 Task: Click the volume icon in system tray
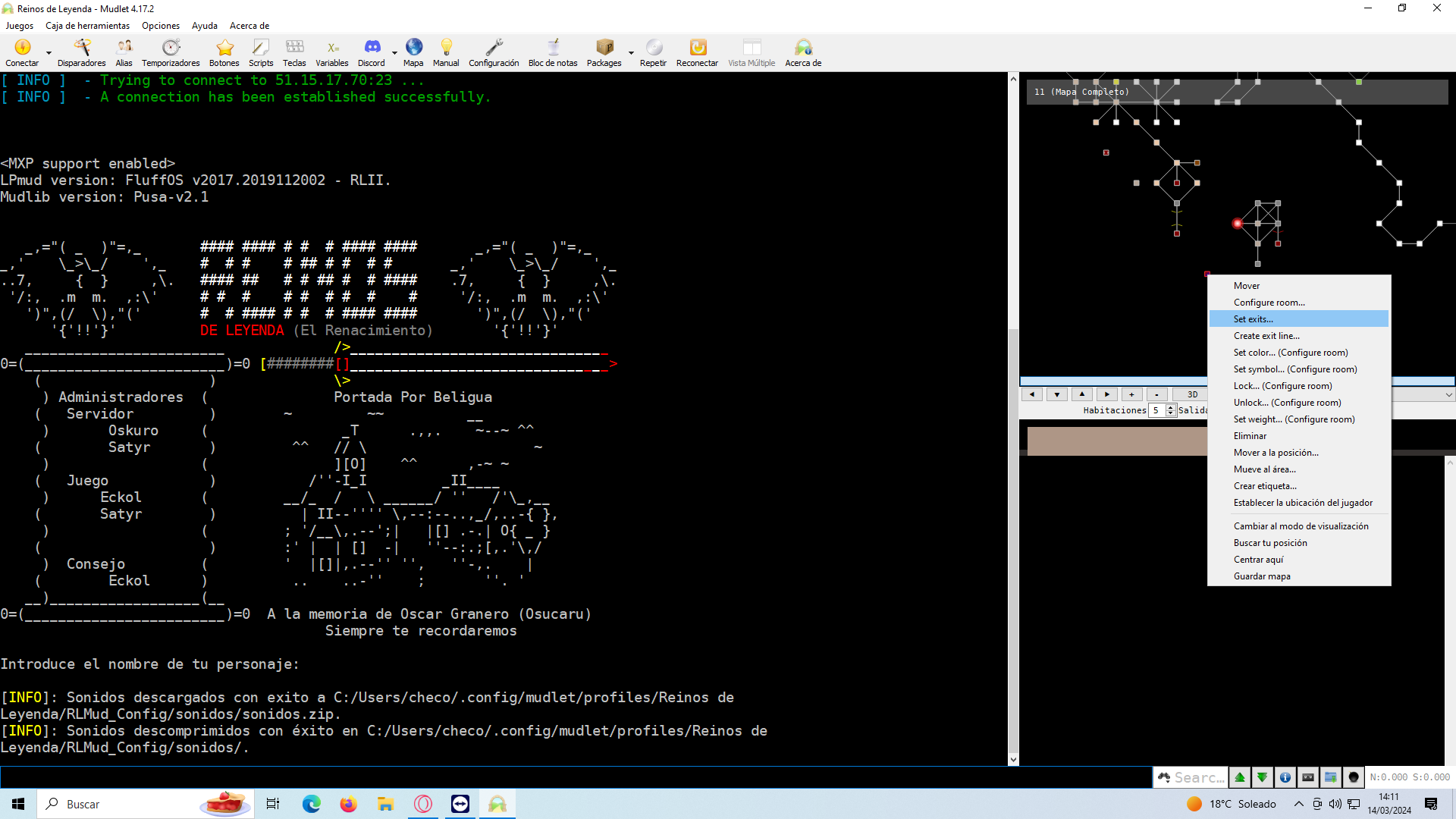click(x=1335, y=804)
